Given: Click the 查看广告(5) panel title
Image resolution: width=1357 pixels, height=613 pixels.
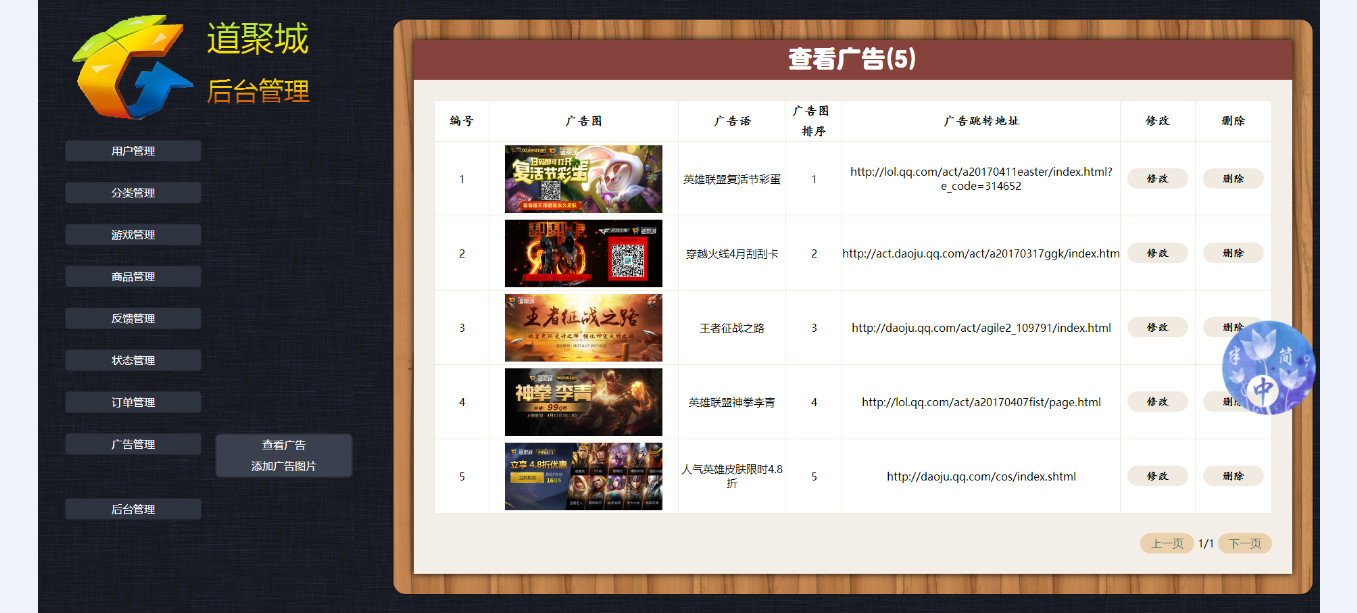Looking at the screenshot, I should (852, 59).
